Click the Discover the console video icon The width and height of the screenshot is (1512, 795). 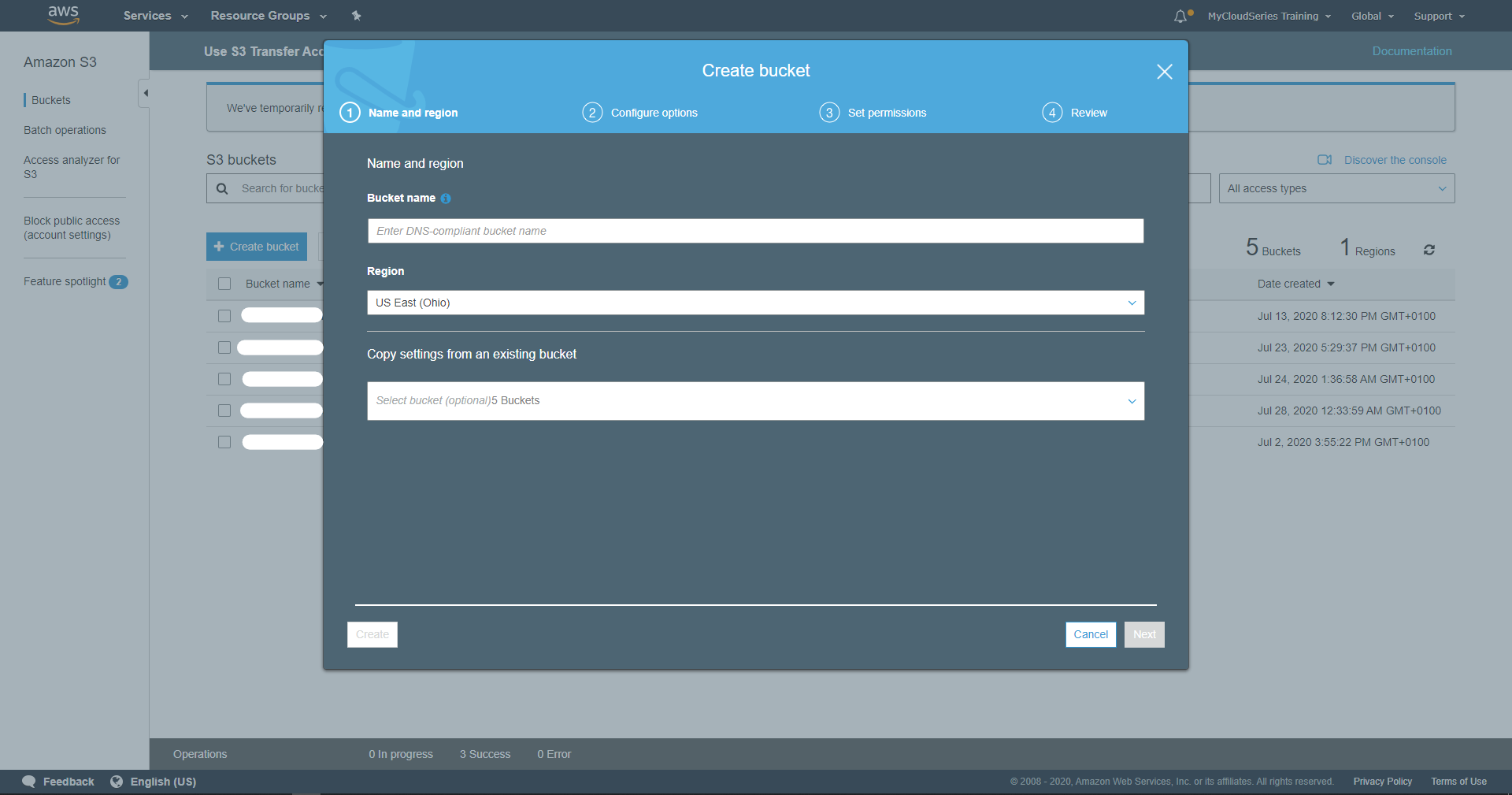[x=1325, y=160]
